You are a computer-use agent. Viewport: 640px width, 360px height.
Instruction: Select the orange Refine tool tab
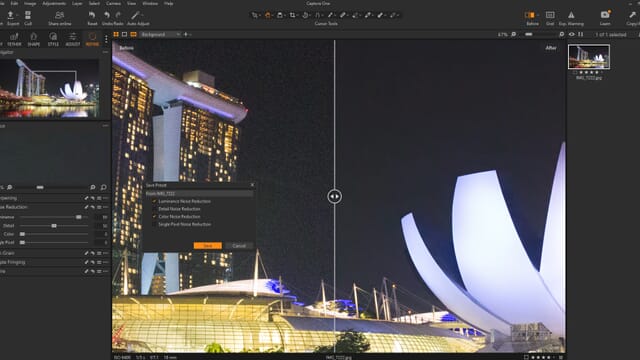(x=92, y=39)
